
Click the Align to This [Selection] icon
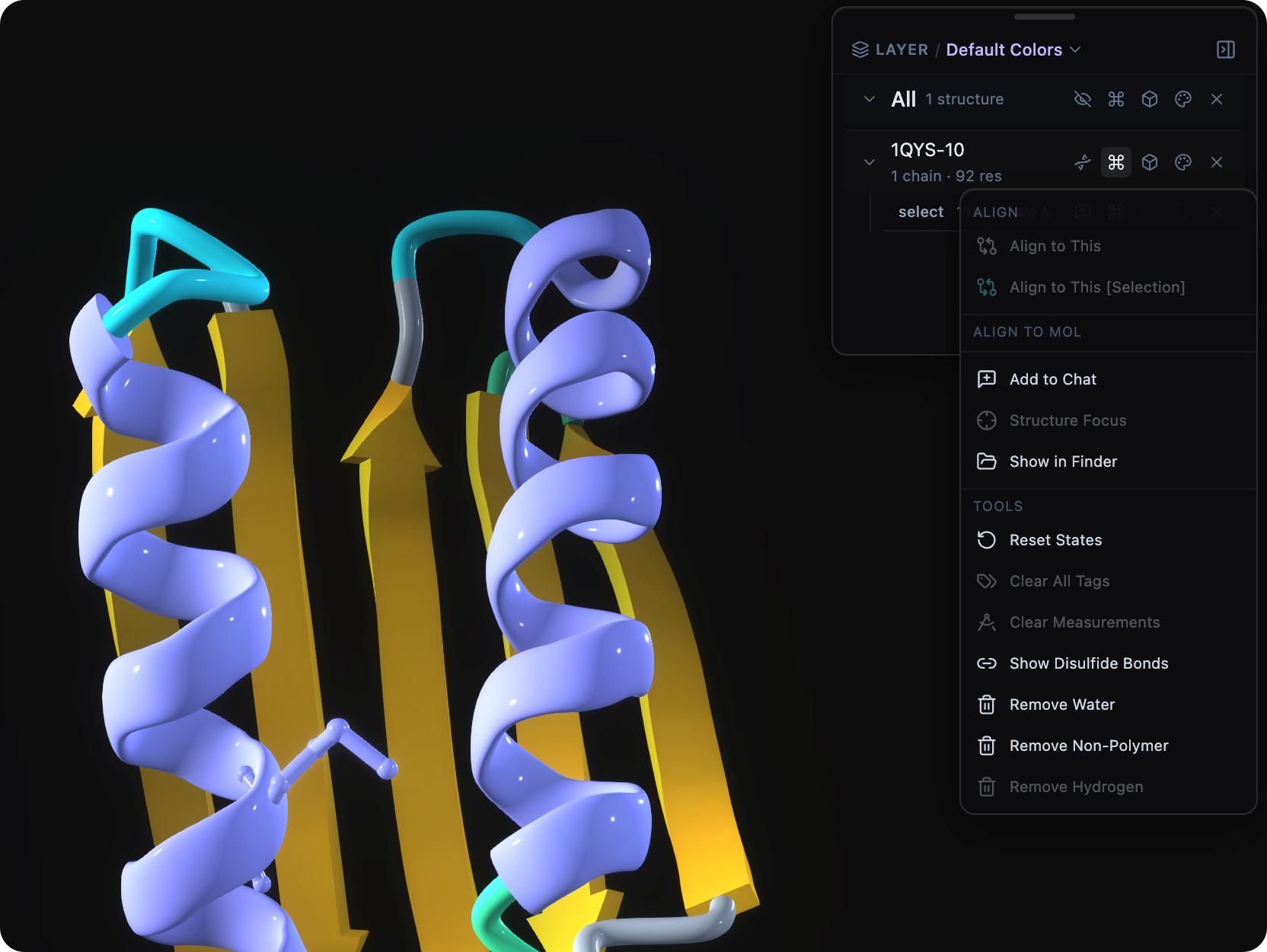pos(987,287)
